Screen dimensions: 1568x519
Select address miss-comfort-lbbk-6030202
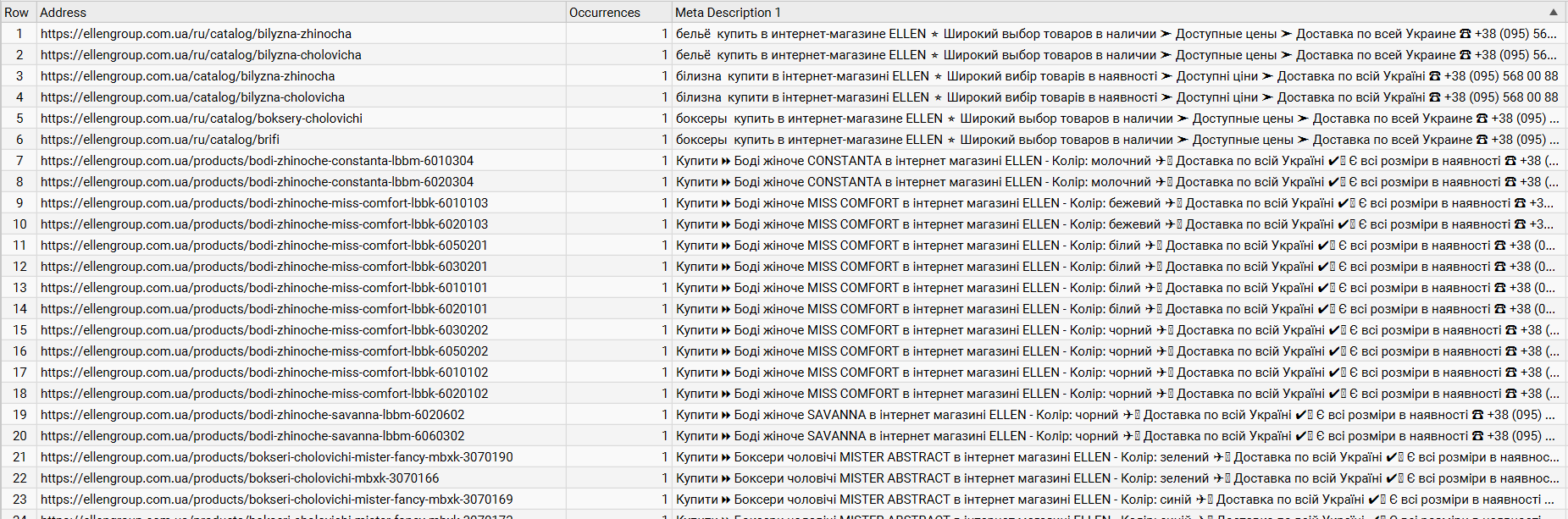(x=302, y=330)
